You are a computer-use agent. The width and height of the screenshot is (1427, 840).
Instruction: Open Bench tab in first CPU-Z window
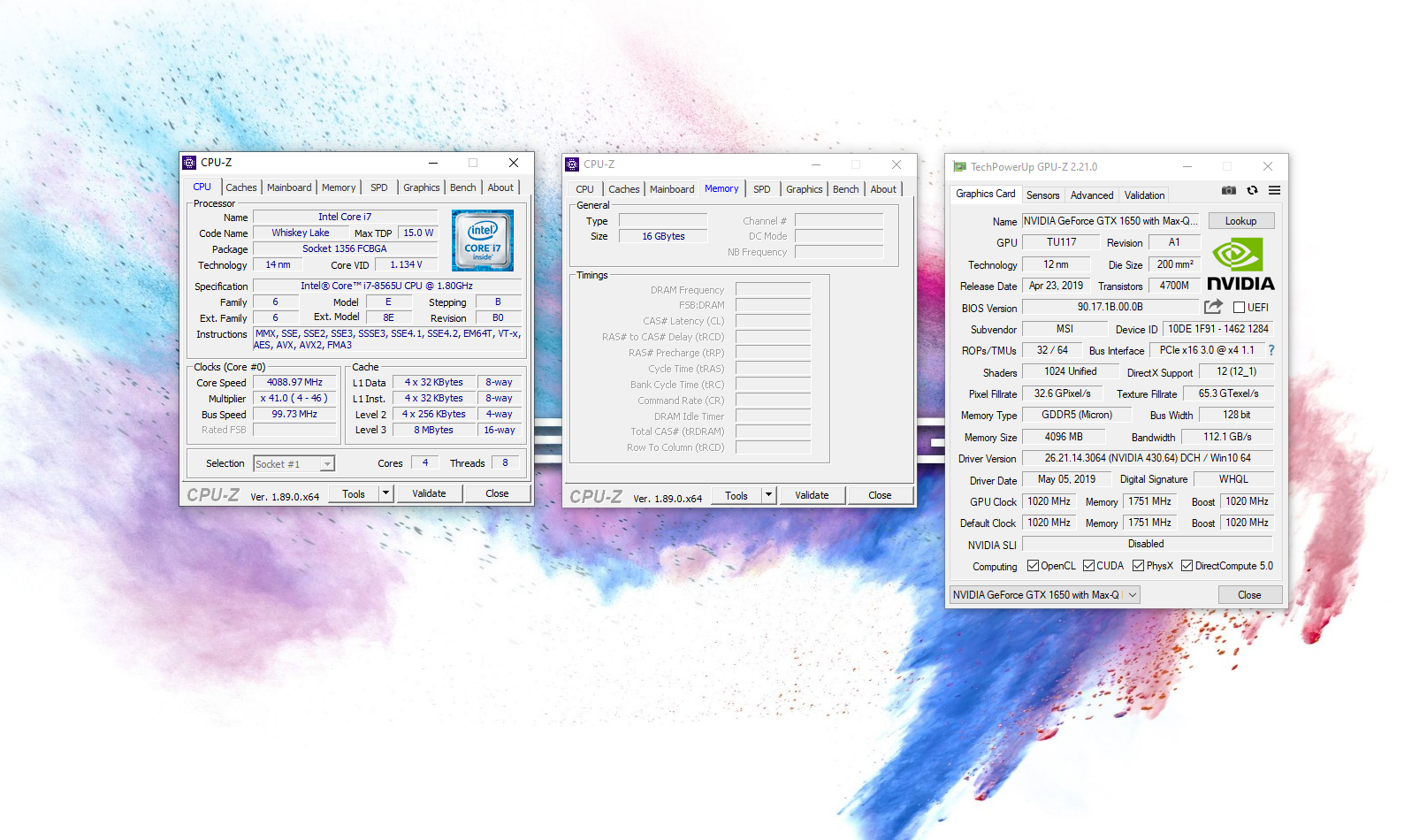coord(462,187)
